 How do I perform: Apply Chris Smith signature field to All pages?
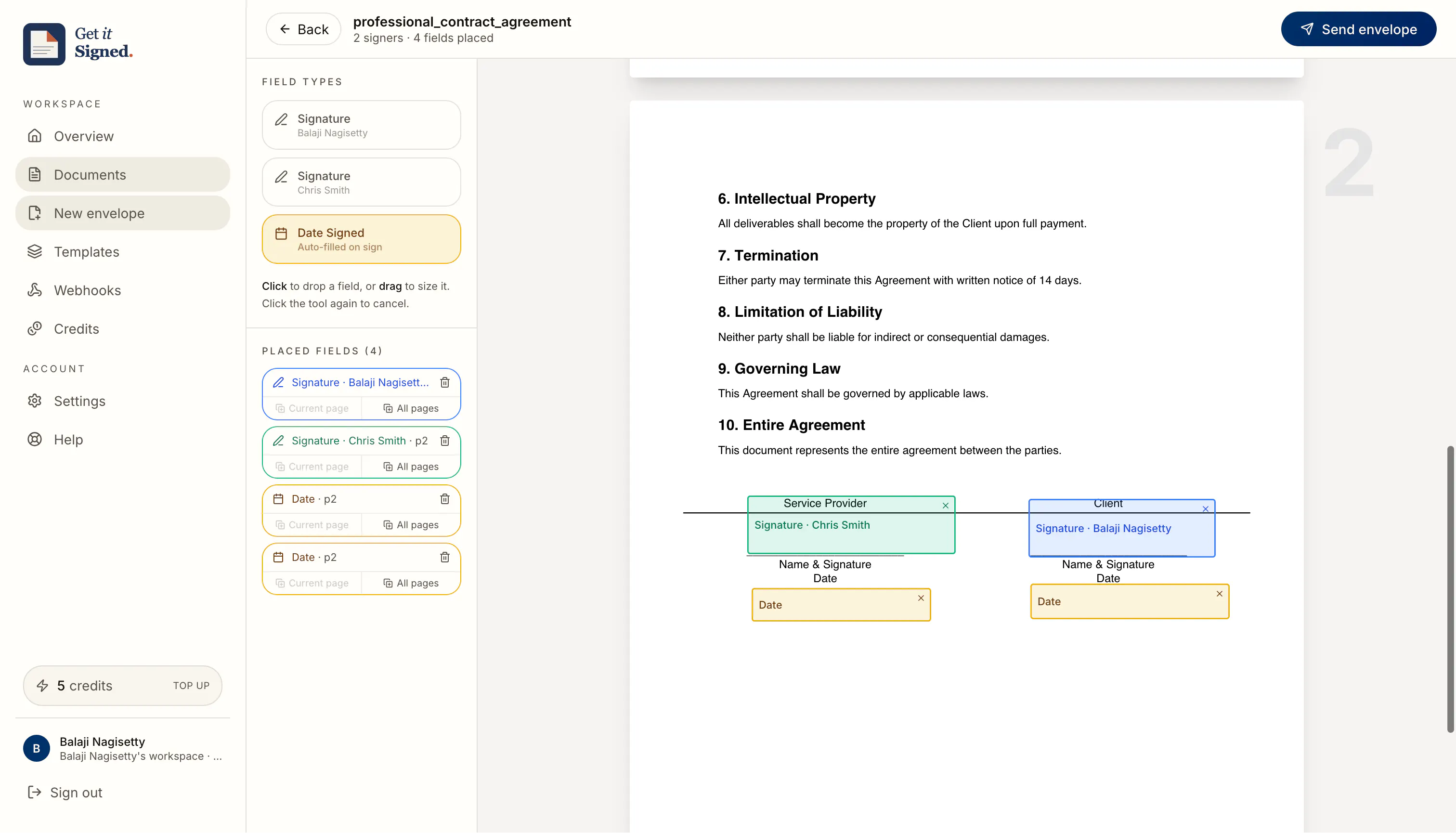(411, 467)
